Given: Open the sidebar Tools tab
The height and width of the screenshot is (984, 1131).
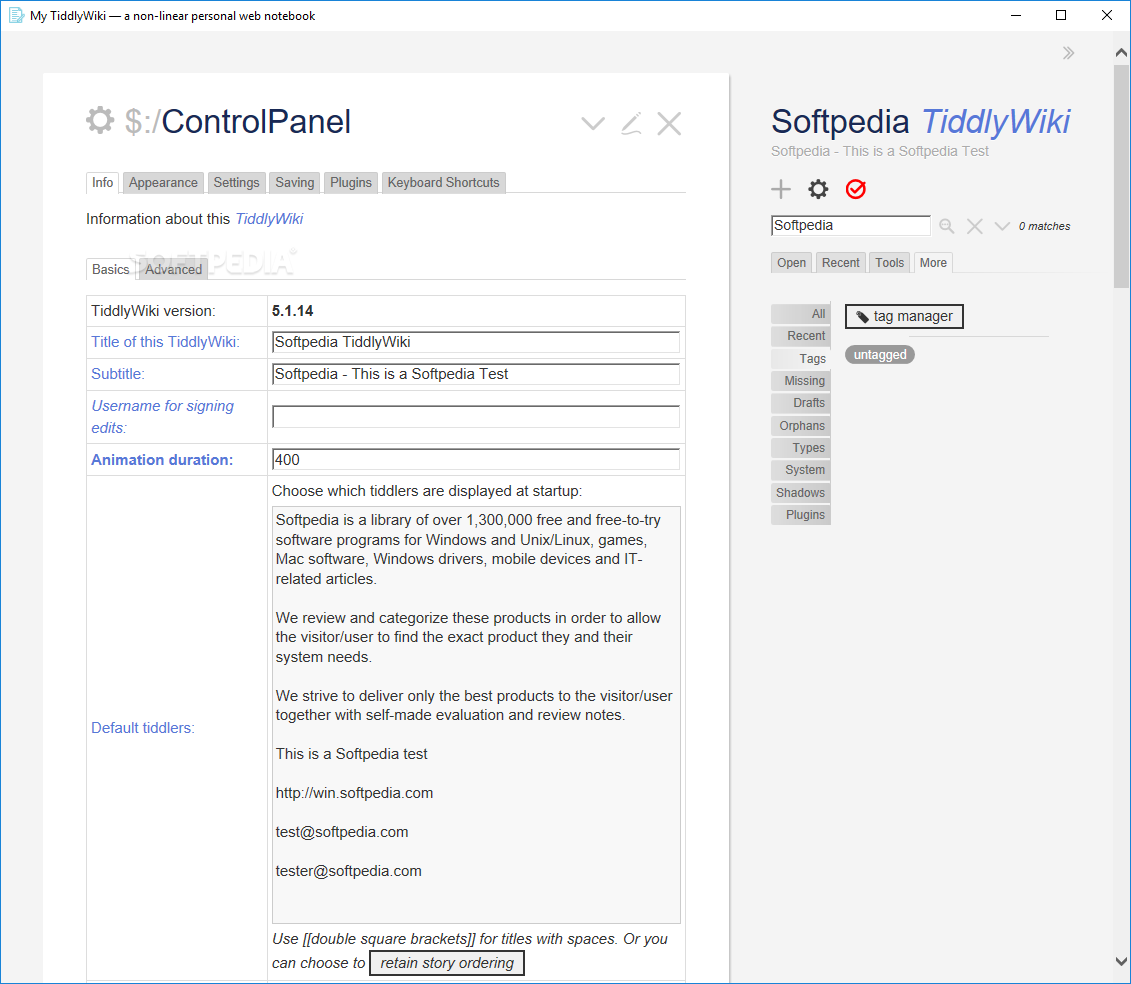Looking at the screenshot, I should coord(889,263).
